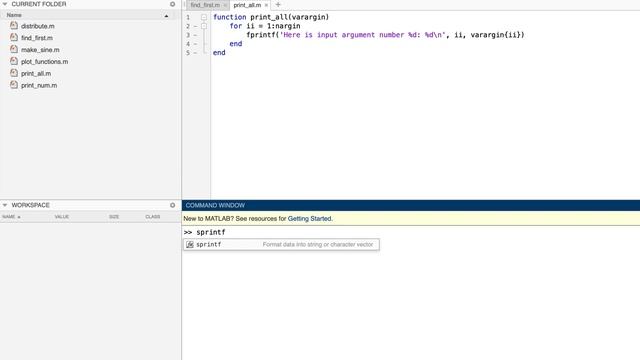The image size is (640, 360).
Task: Click the command window input line
Action: tap(411, 232)
